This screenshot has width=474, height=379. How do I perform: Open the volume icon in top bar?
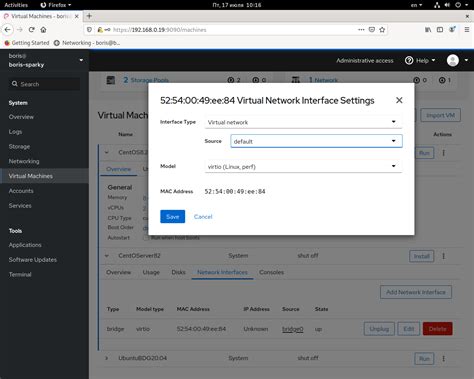tap(447, 5)
